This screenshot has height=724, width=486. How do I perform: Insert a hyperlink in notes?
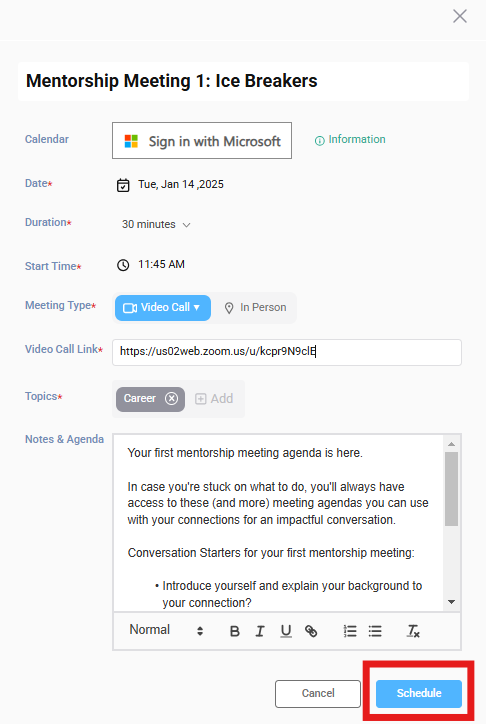pyautogui.click(x=311, y=631)
